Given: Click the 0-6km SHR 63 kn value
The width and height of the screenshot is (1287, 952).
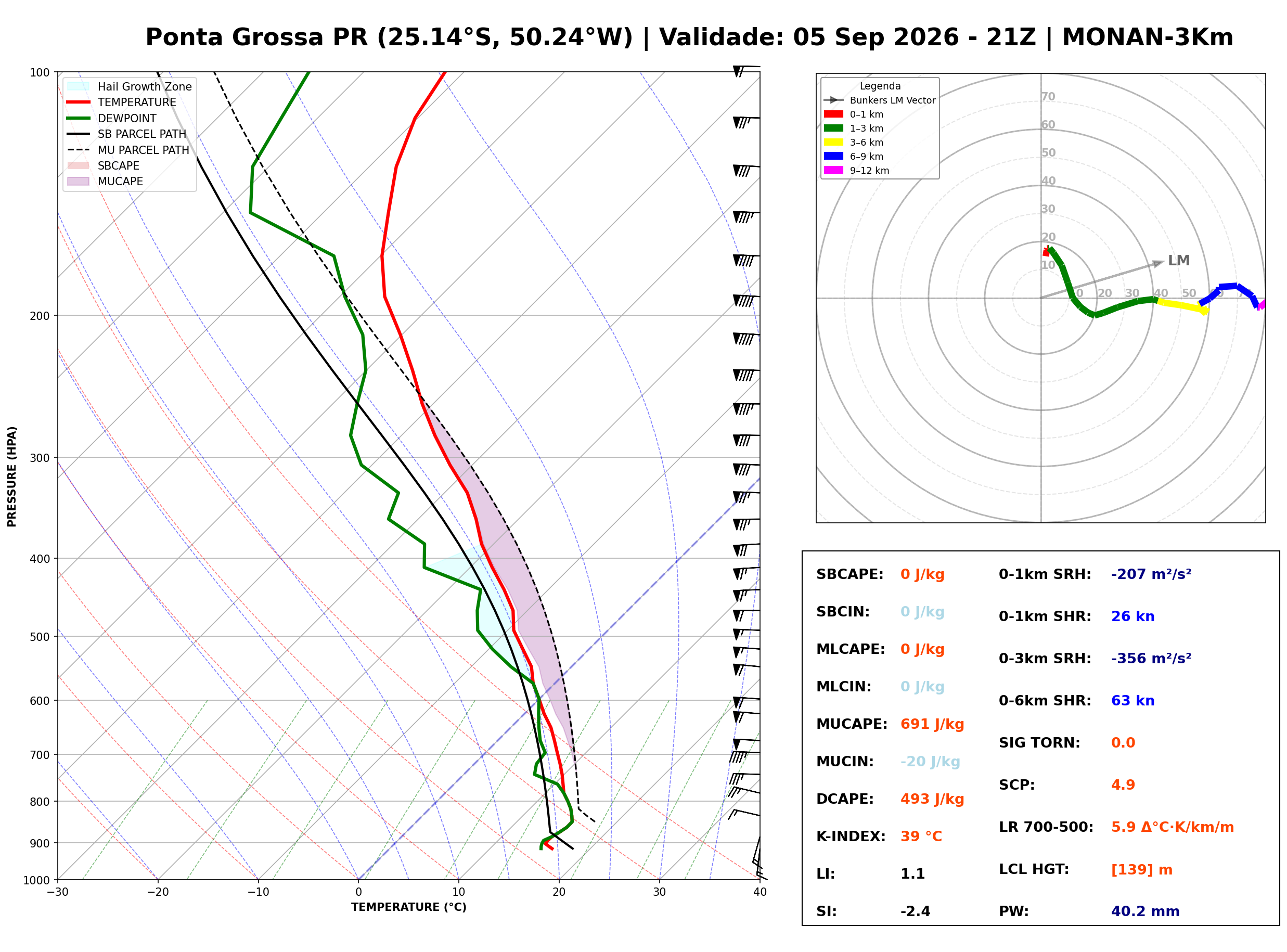Looking at the screenshot, I should pyautogui.click(x=1132, y=701).
